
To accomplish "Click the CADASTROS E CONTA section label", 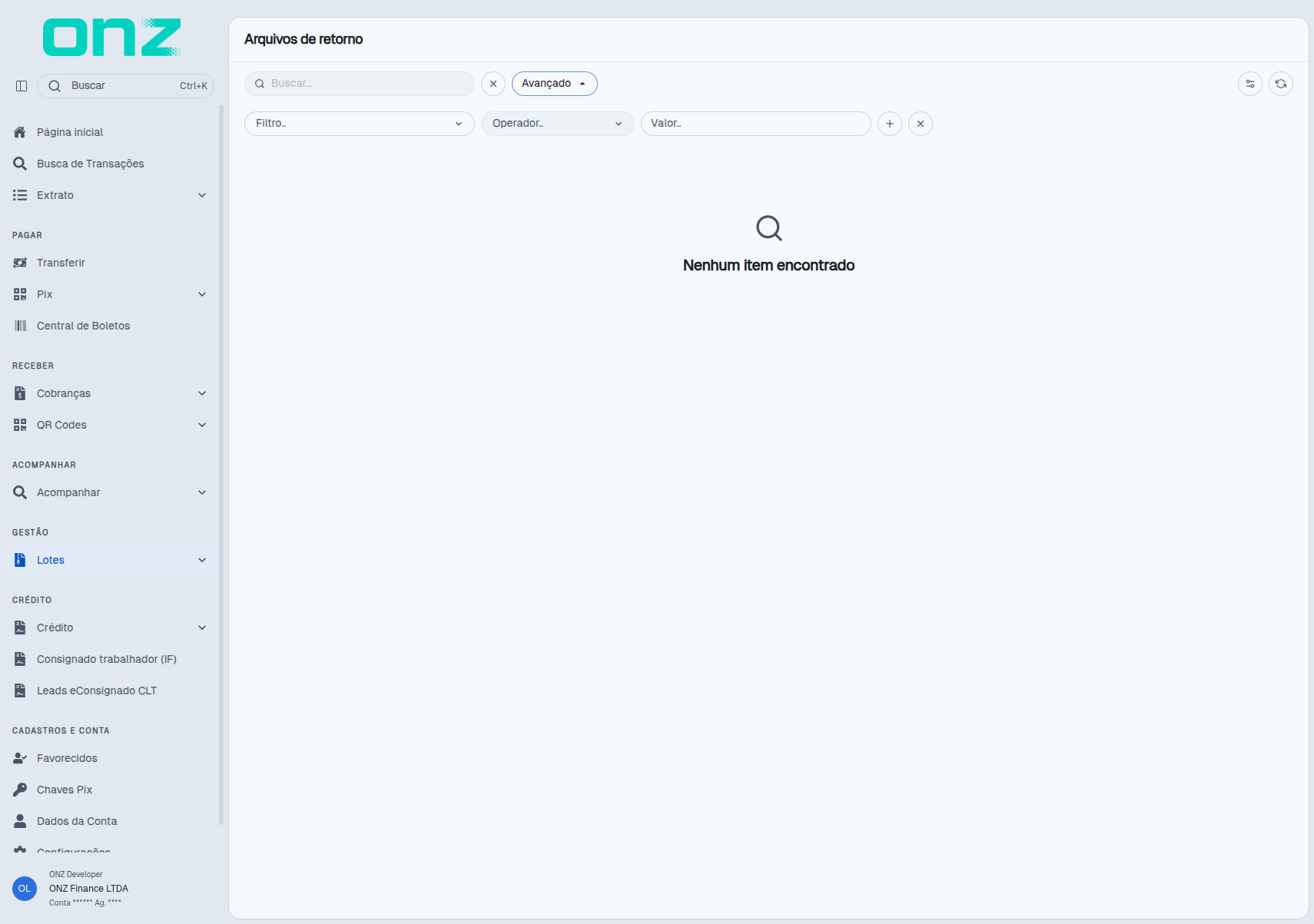I will [61, 730].
